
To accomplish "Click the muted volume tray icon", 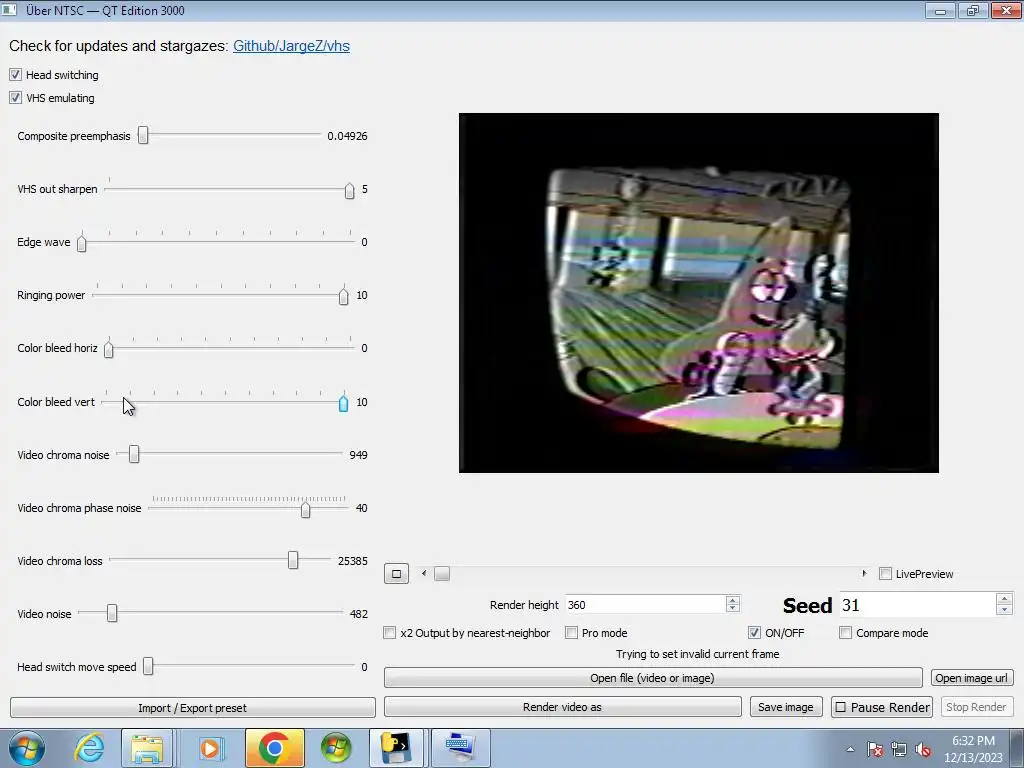I will point(923,749).
